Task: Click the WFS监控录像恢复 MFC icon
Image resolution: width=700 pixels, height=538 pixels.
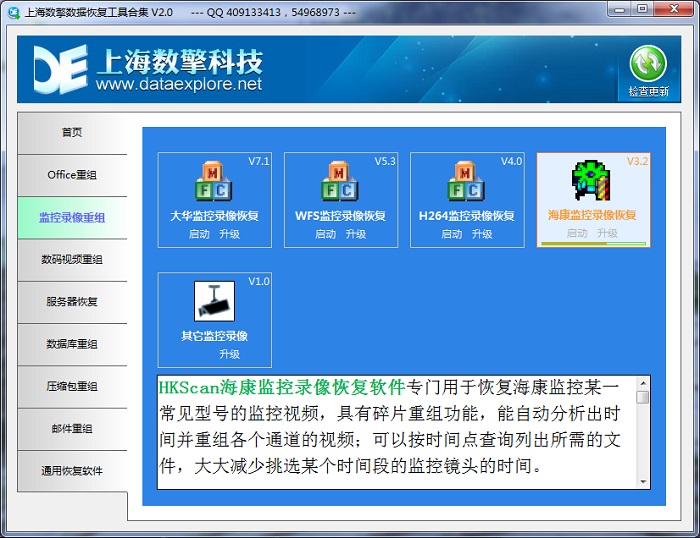Action: (340, 181)
